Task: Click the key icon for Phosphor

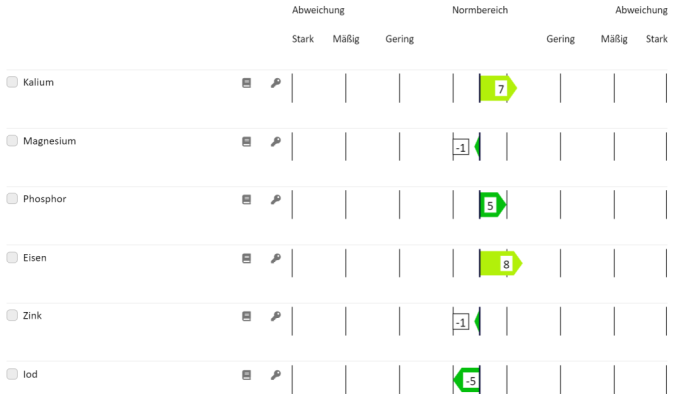Action: coord(276,200)
